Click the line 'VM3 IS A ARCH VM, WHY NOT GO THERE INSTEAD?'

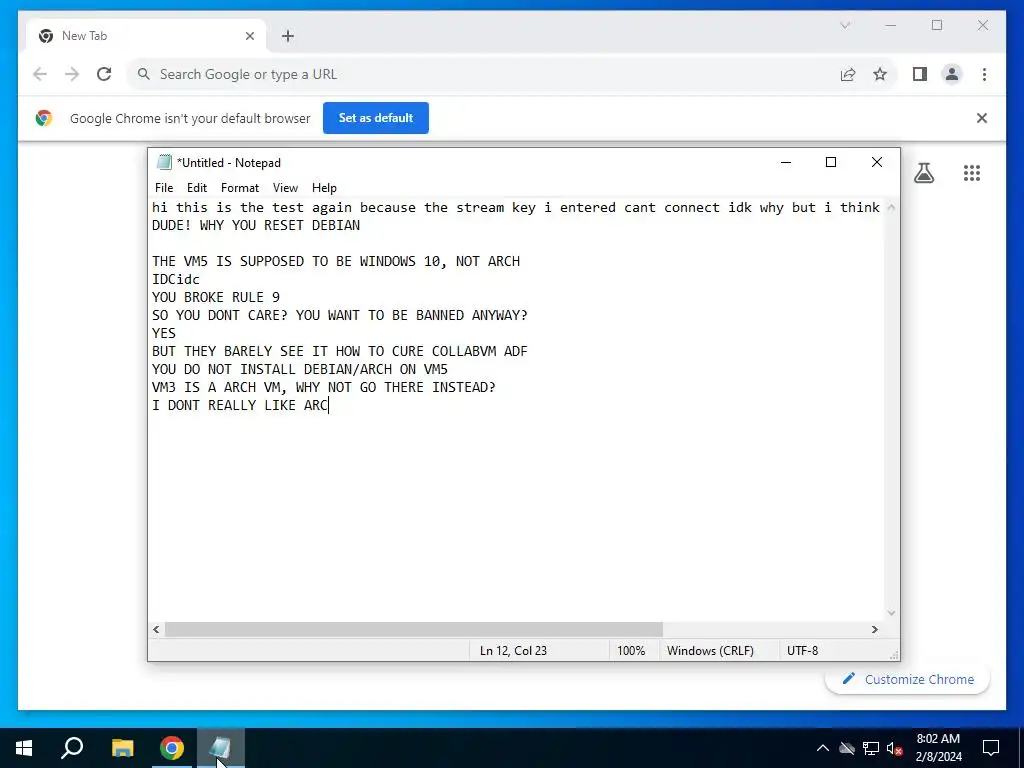click(324, 387)
